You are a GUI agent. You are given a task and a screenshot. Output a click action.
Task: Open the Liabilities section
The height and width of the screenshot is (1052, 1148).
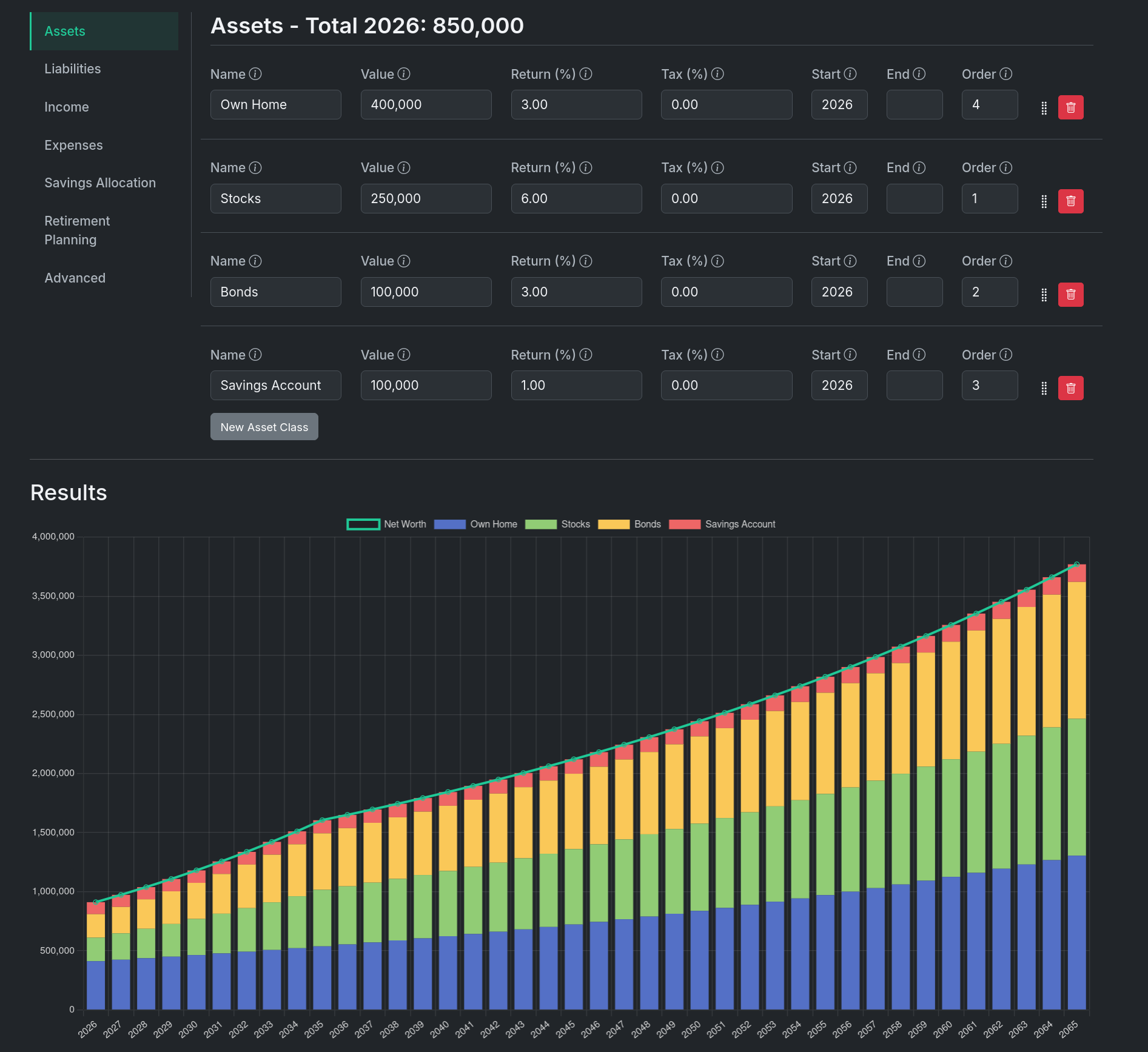pos(104,69)
